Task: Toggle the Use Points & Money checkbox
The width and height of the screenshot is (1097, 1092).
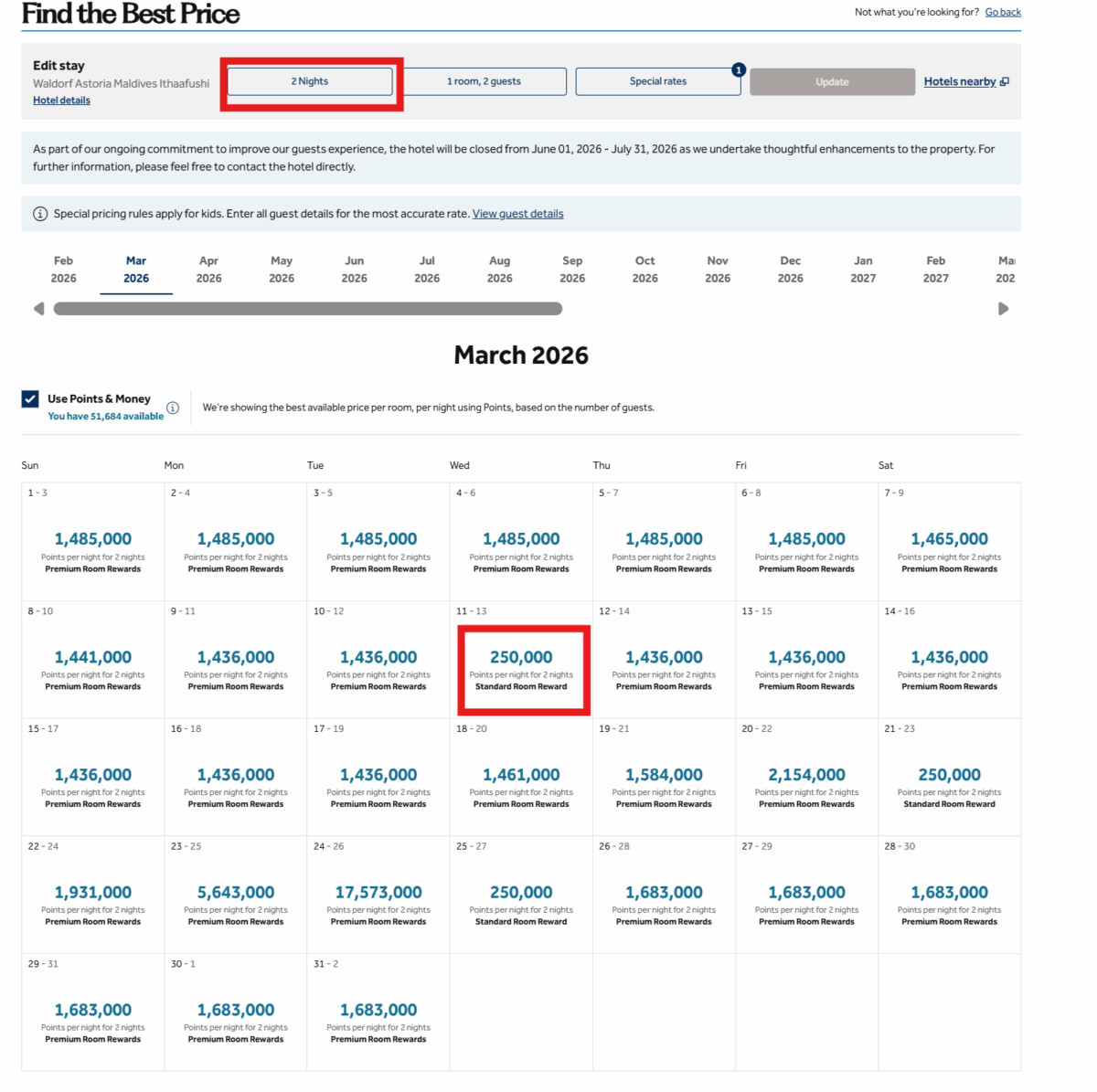Action: [30, 398]
